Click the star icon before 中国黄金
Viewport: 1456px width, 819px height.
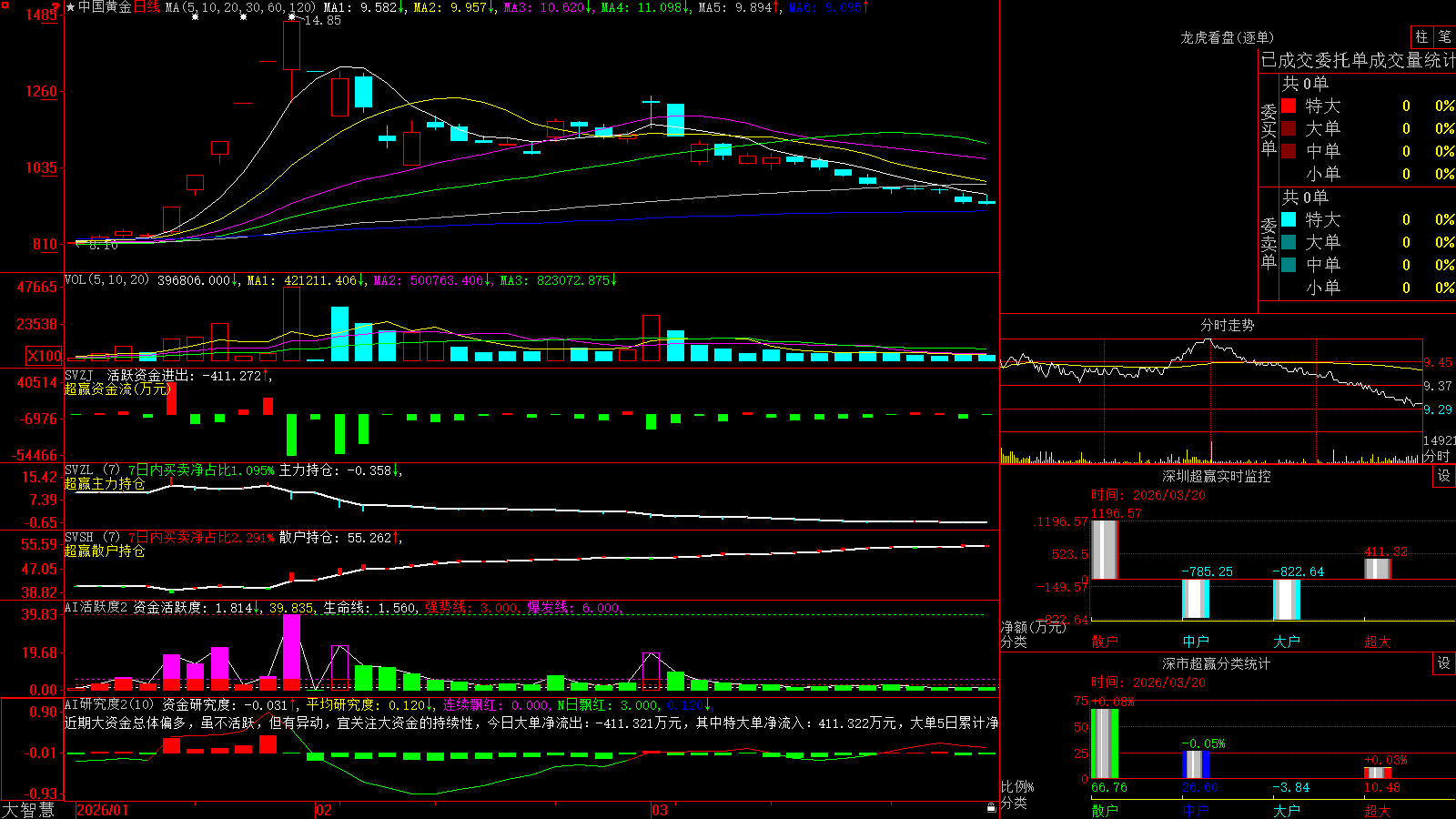click(x=71, y=7)
